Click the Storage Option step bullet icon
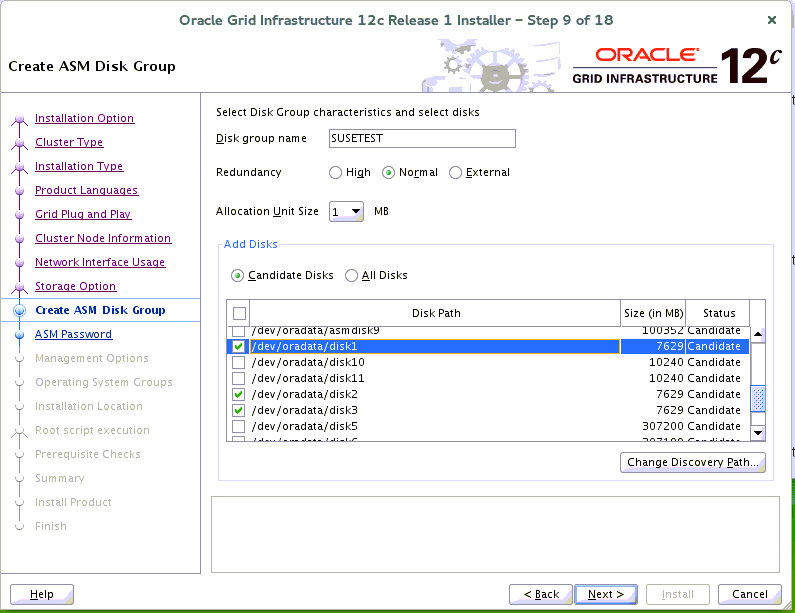 19,287
